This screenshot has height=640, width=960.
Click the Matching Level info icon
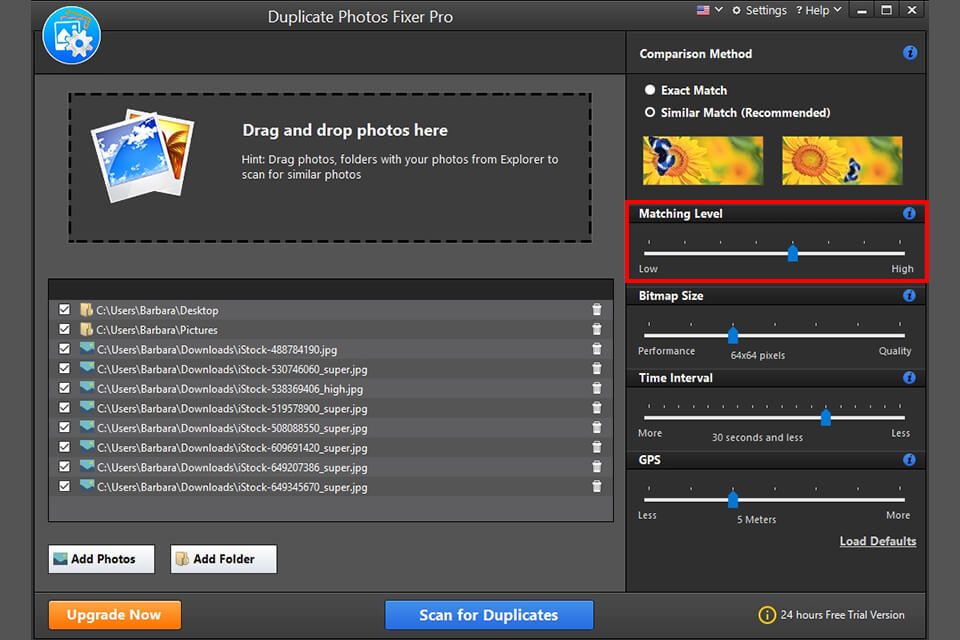click(x=909, y=213)
